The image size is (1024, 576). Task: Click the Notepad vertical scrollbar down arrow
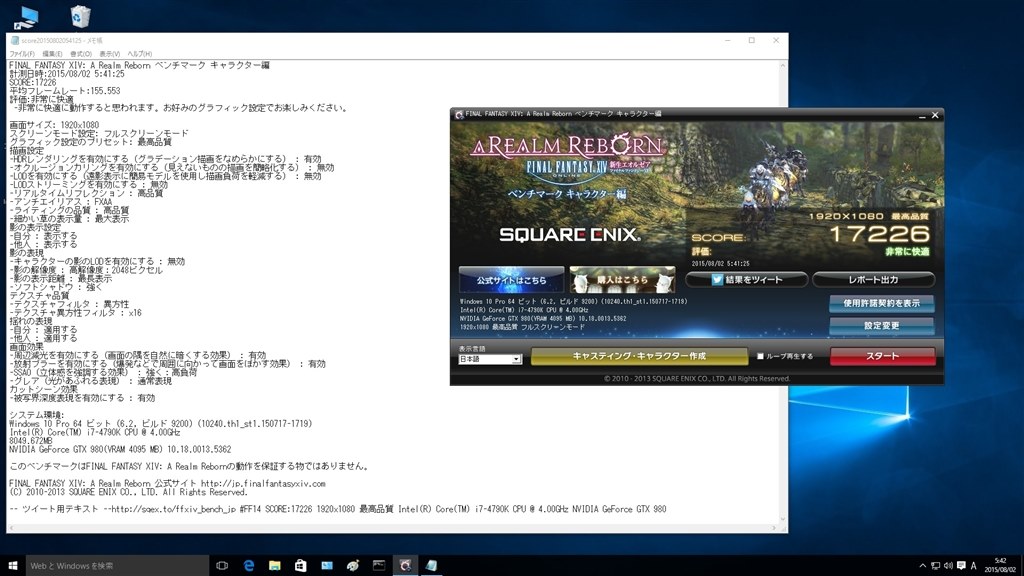point(782,519)
